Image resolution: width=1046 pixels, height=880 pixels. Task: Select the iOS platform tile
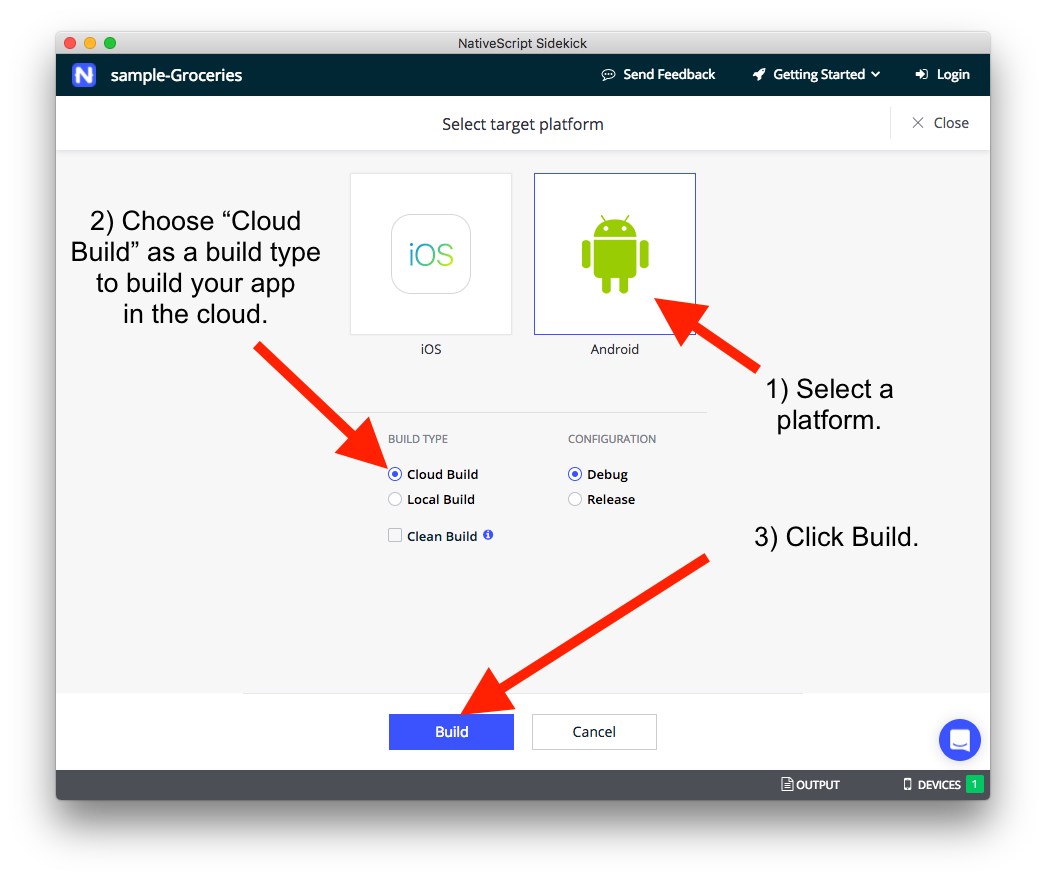click(430, 254)
